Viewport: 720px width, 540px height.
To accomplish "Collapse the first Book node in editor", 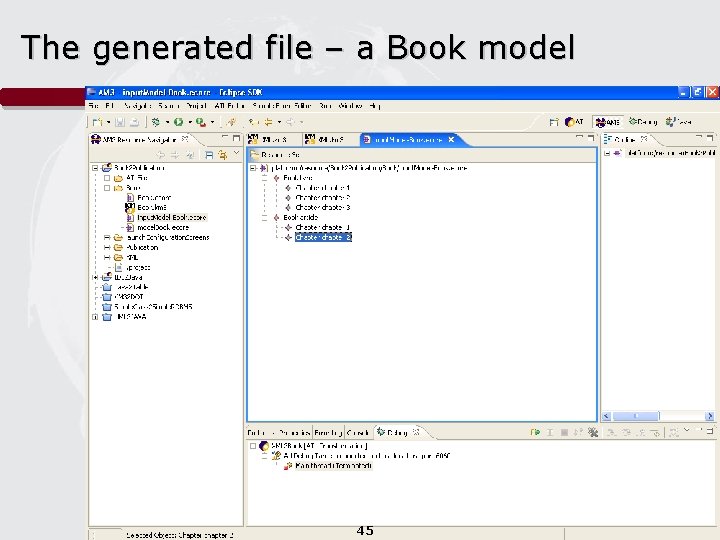I will click(x=264, y=178).
